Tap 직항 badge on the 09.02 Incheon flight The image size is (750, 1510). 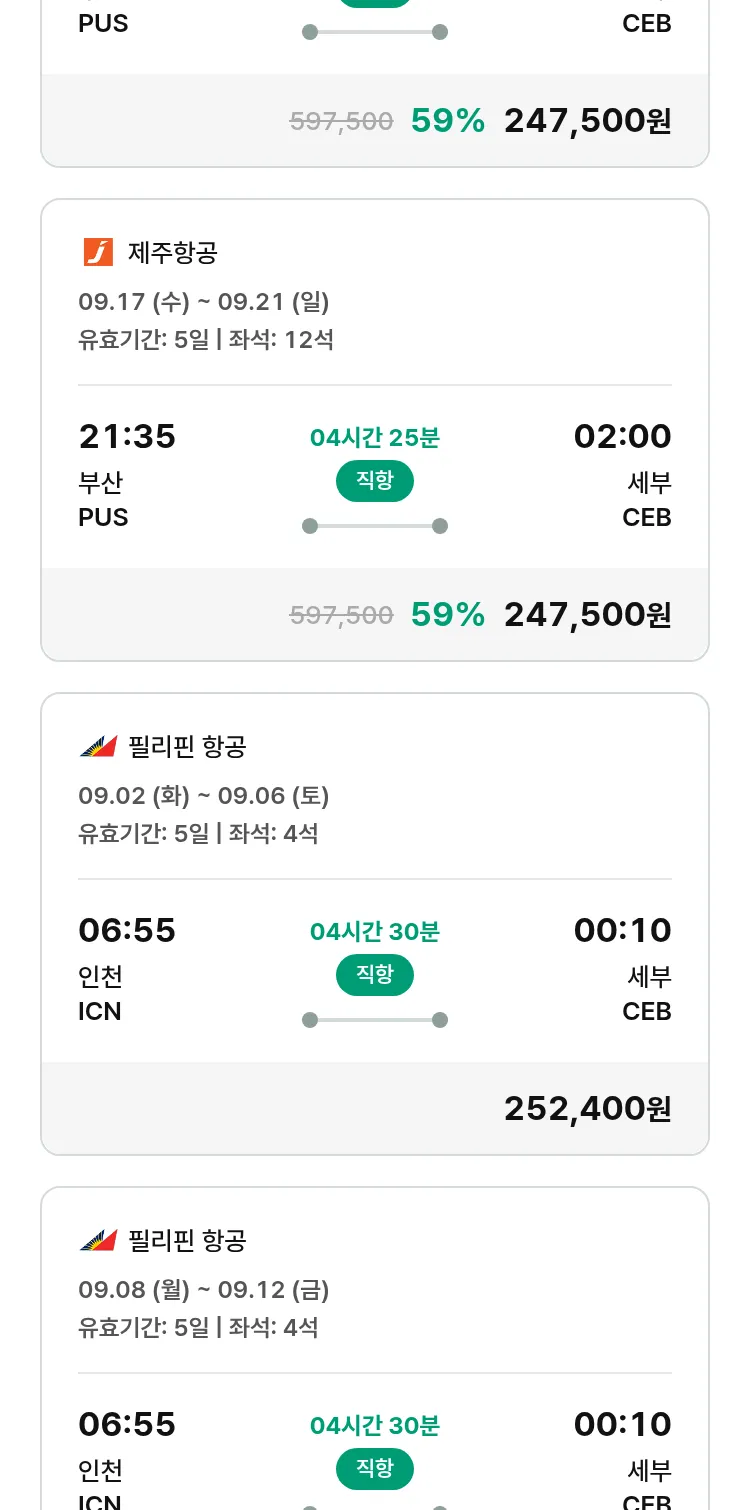tap(374, 975)
